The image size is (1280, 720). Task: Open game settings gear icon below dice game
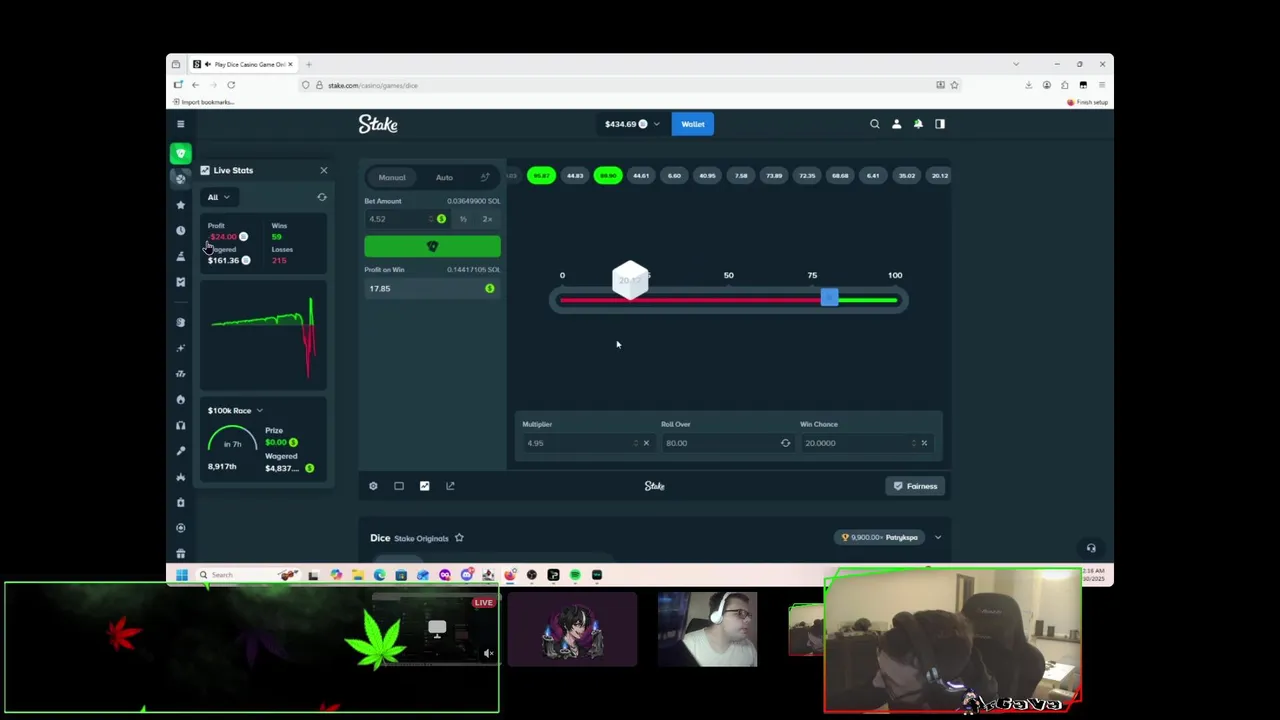(x=373, y=486)
